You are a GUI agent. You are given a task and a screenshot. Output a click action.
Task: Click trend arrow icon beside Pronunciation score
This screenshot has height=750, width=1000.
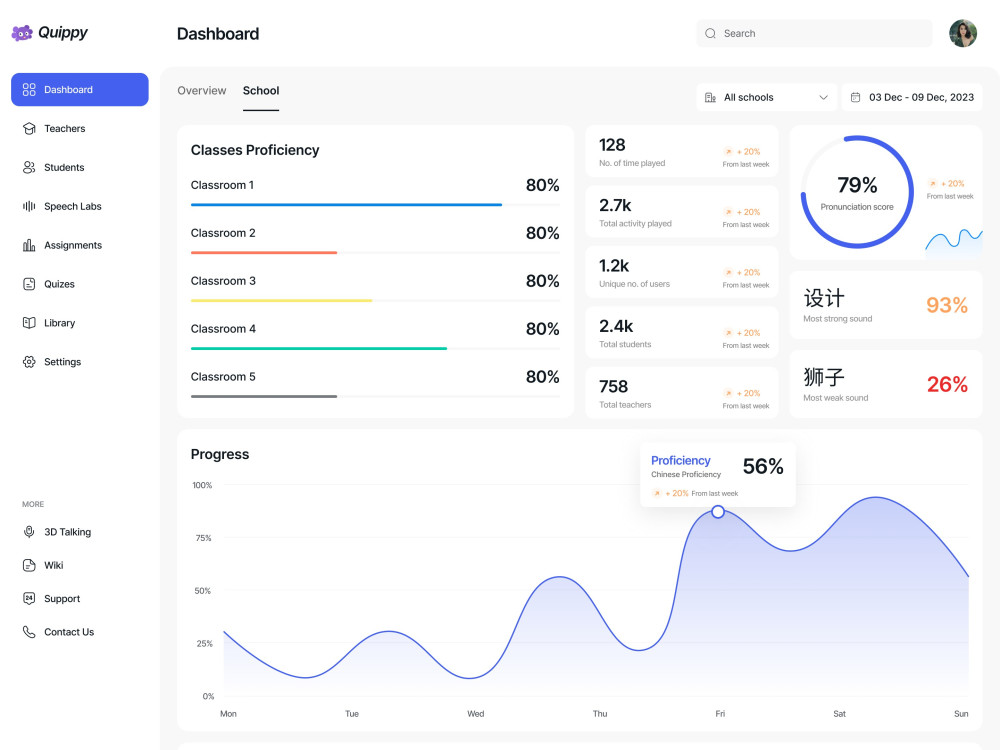tap(932, 184)
